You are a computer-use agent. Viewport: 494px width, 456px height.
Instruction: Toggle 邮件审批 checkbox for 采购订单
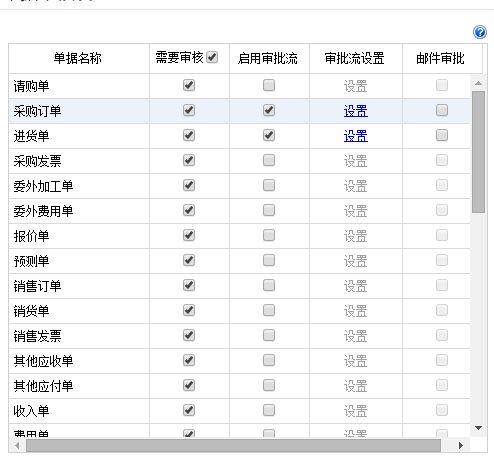(x=442, y=110)
